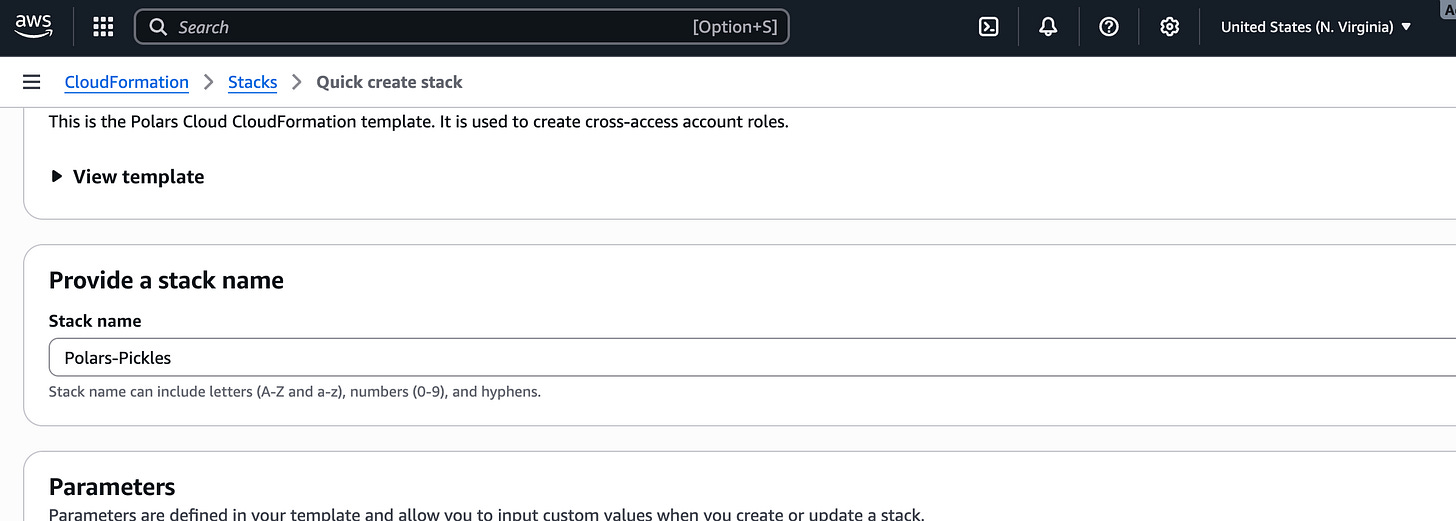Click the Quick create stack breadcrumb text
The height and width of the screenshot is (521, 1456).
389,82
